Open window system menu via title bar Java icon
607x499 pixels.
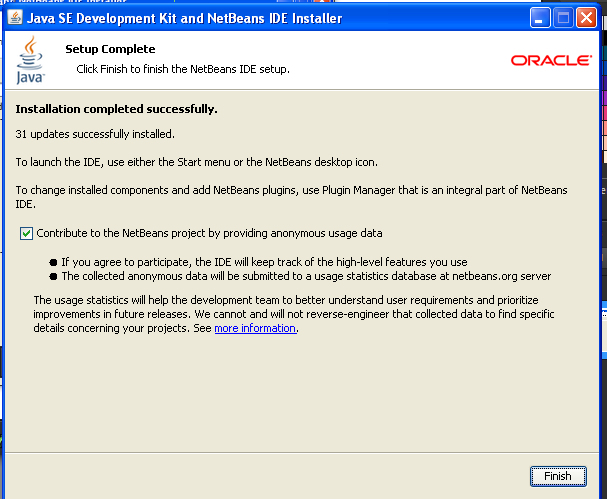[15, 18]
